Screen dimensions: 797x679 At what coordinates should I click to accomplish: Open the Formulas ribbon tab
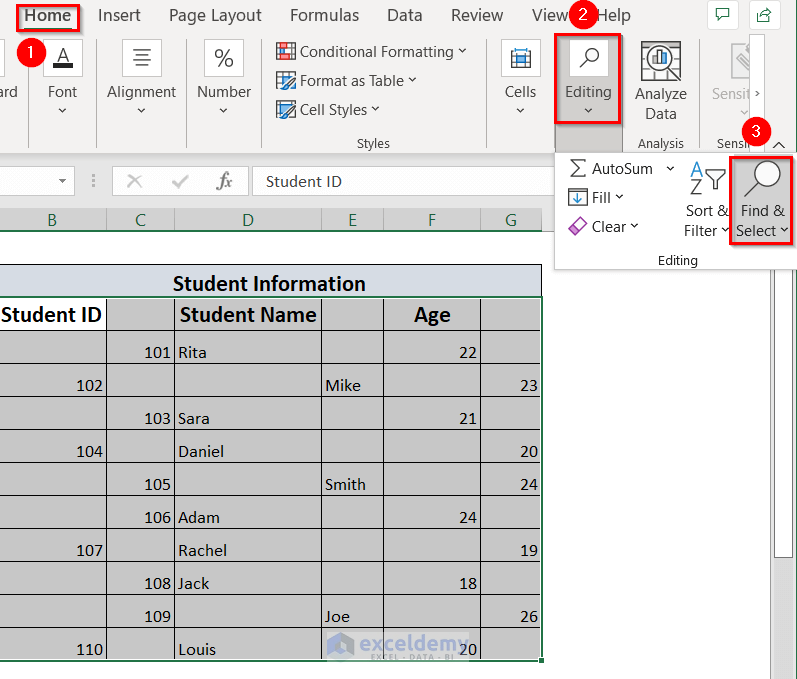324,15
